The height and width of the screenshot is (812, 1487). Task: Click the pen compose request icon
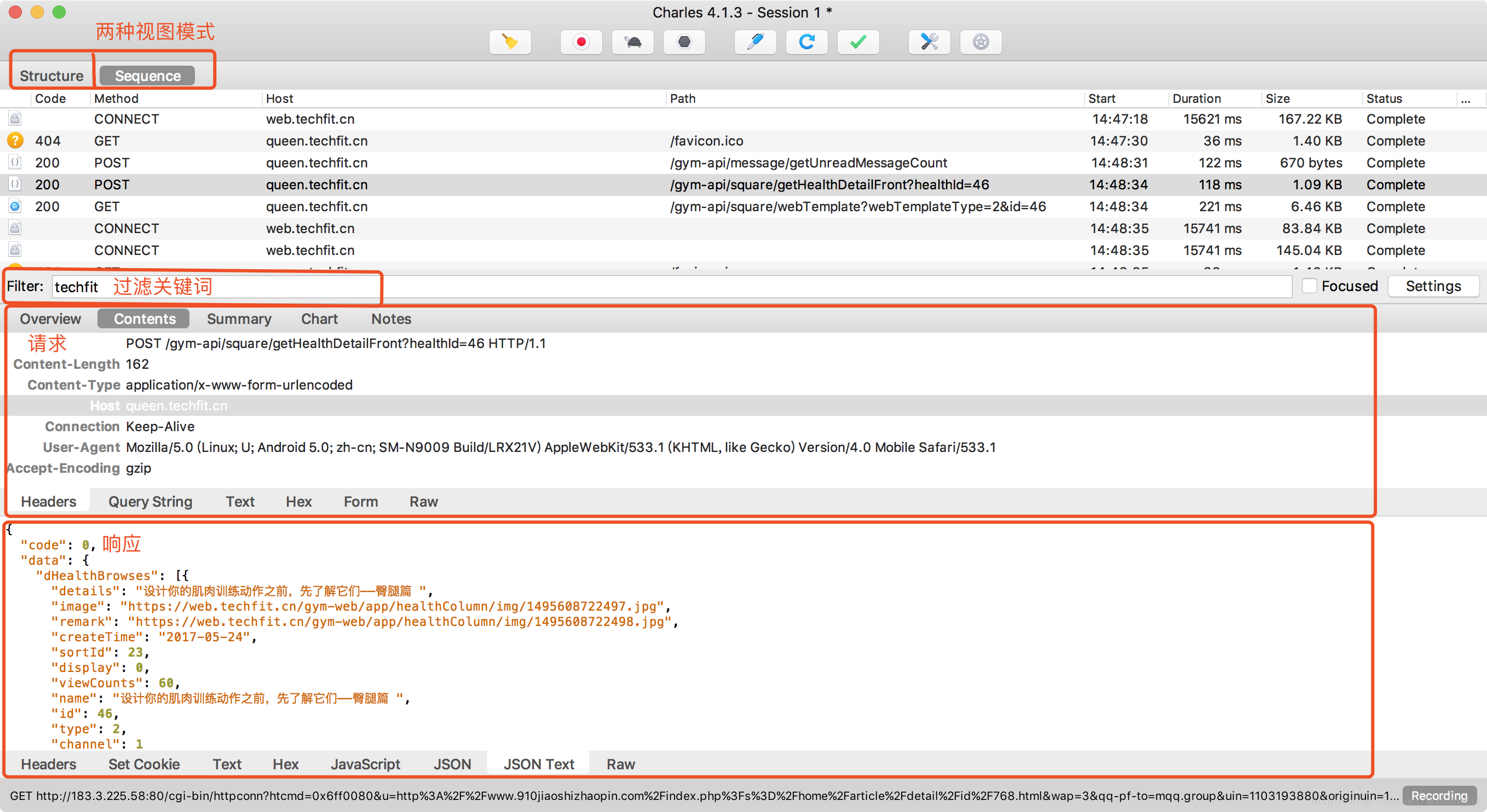click(755, 42)
